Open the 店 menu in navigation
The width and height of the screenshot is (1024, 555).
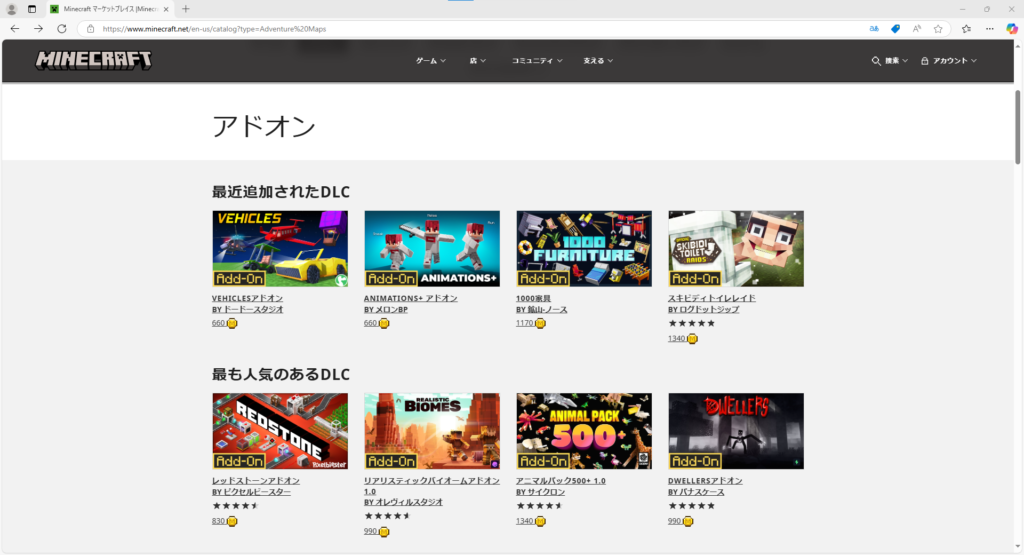pyautogui.click(x=477, y=61)
